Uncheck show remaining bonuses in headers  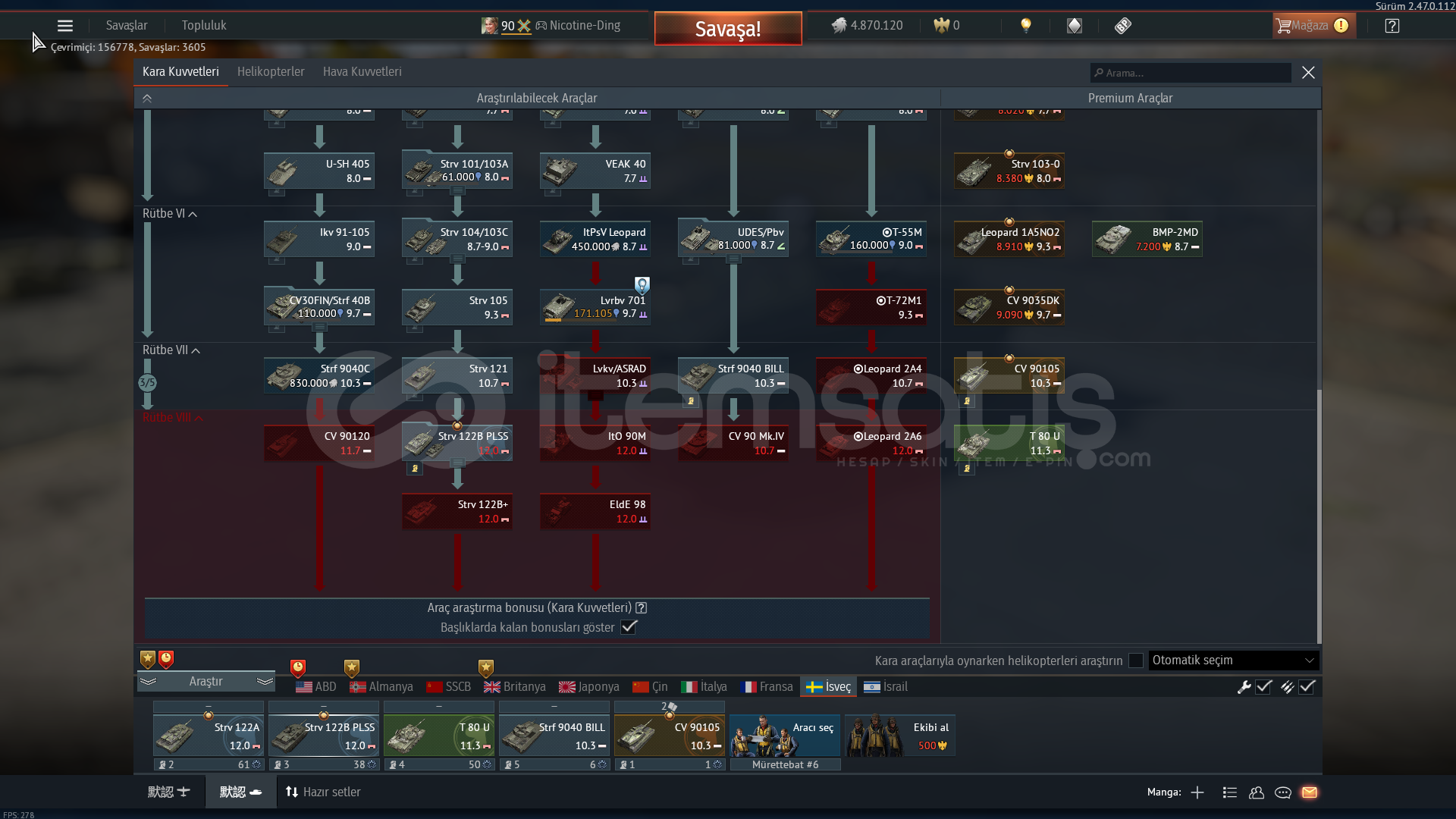[629, 627]
